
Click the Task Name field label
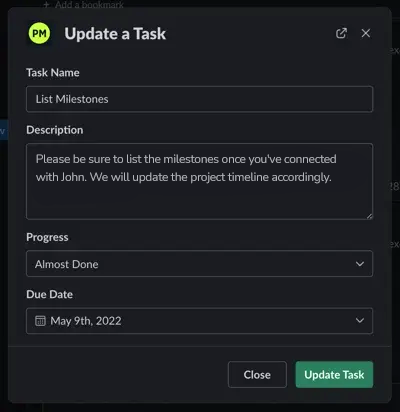pos(53,73)
